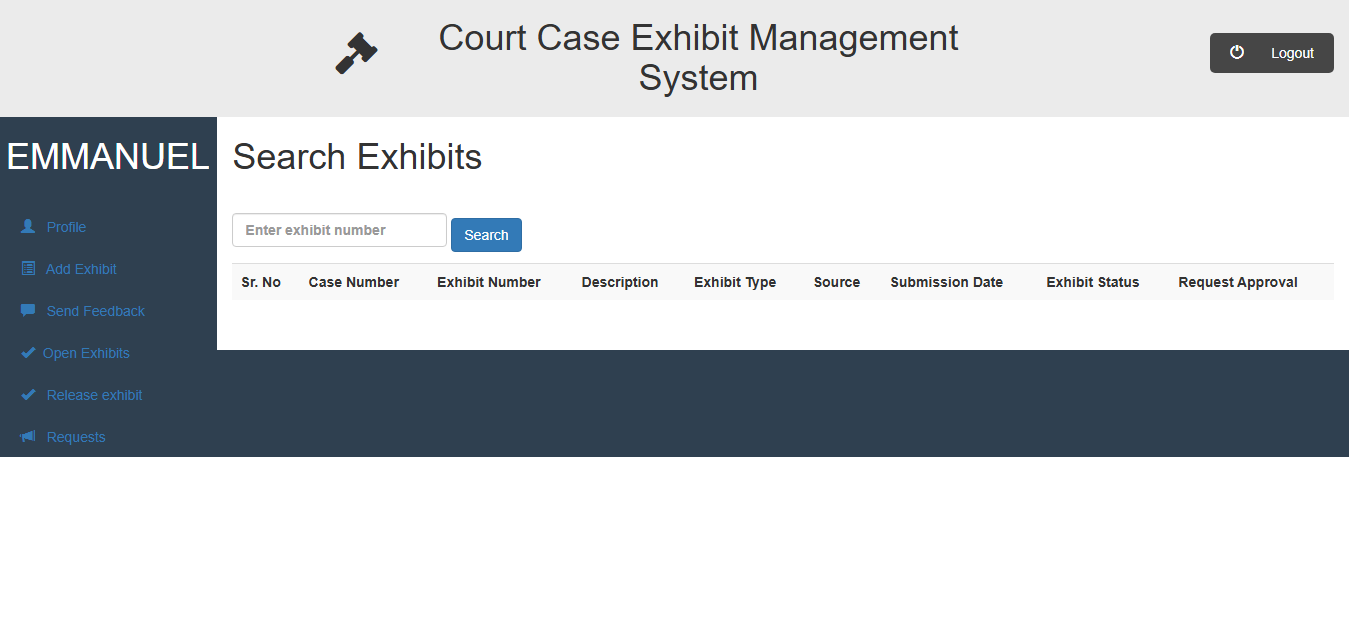Click the bullhorn icon beside Requests
The width and height of the screenshot is (1349, 617).
tap(28, 437)
